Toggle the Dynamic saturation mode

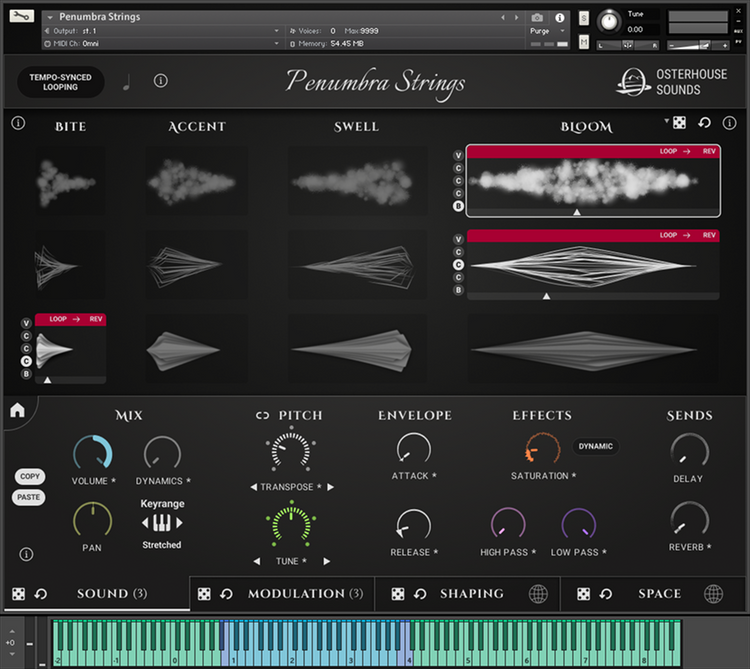[x=596, y=446]
